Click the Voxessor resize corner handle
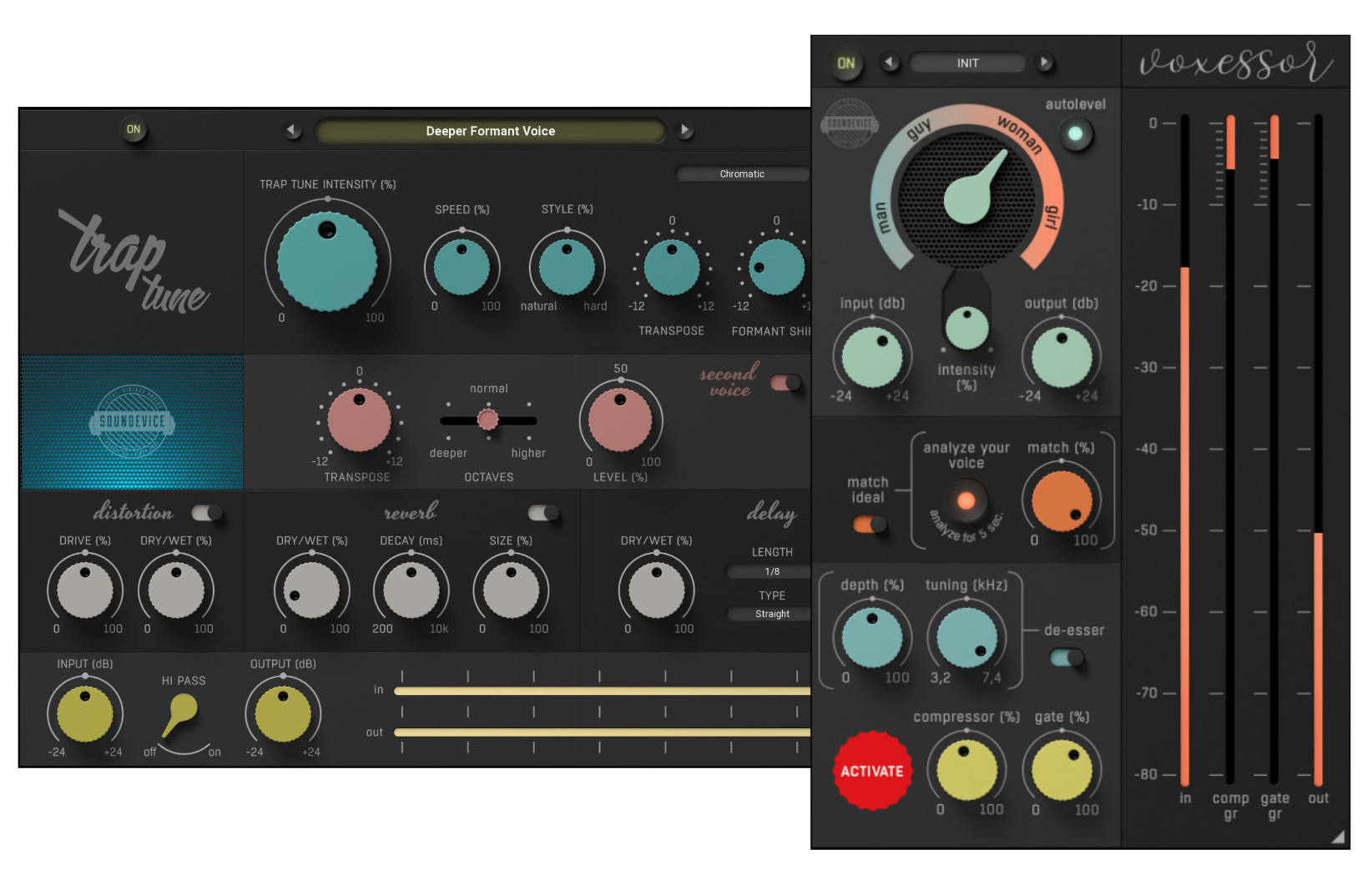The width and height of the screenshot is (1372, 870). tap(1338, 837)
